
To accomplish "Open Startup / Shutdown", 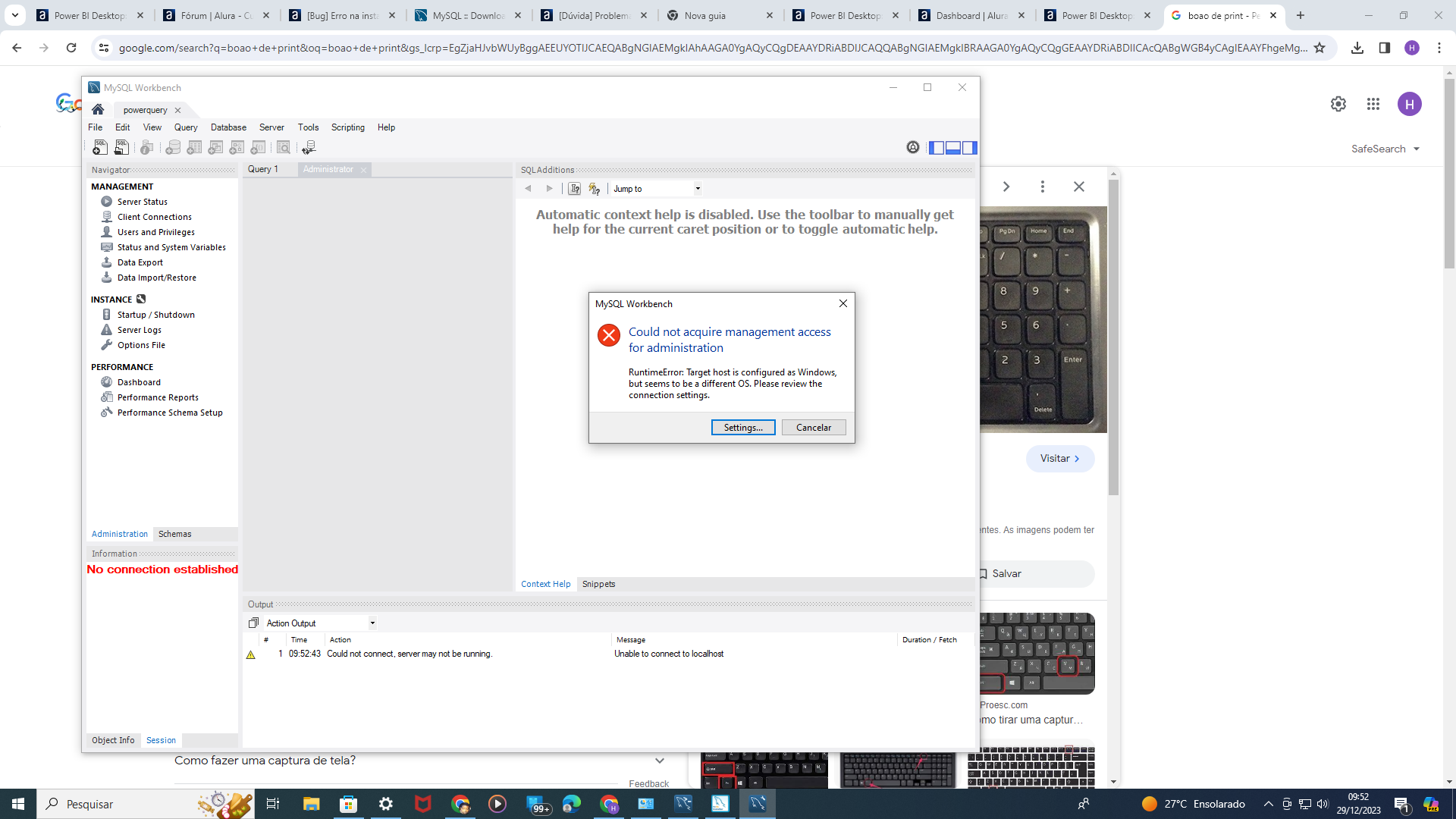I will click(156, 315).
